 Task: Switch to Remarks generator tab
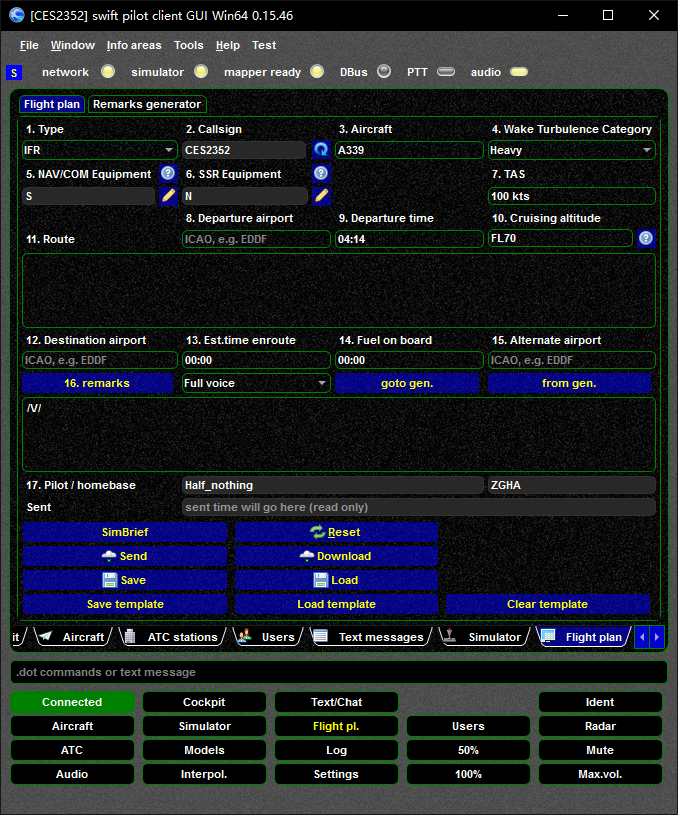click(147, 104)
